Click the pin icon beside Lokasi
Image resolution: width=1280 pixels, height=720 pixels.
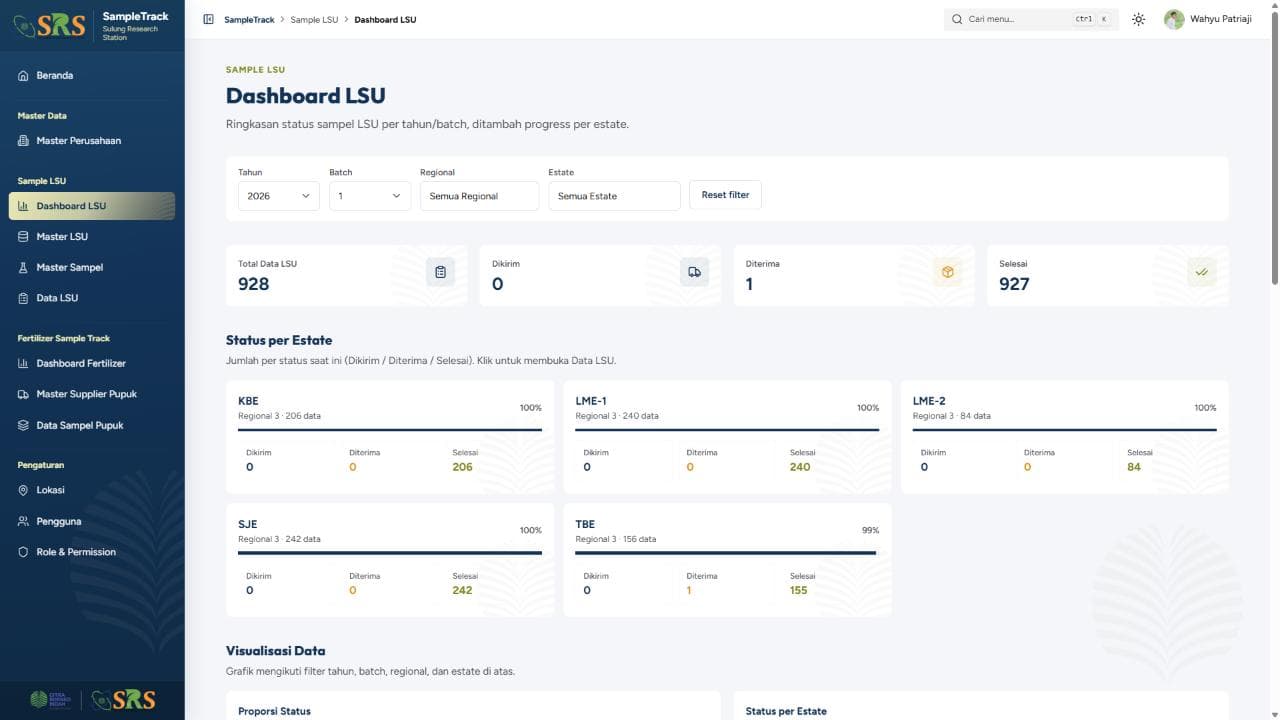(24, 490)
